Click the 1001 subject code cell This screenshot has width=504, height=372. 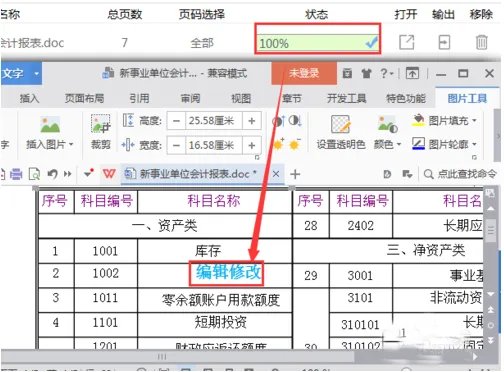105,251
